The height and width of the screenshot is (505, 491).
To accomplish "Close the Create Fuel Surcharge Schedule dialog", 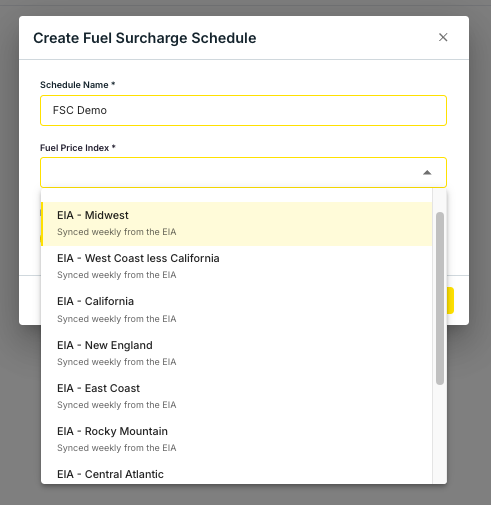I will coord(443,37).
